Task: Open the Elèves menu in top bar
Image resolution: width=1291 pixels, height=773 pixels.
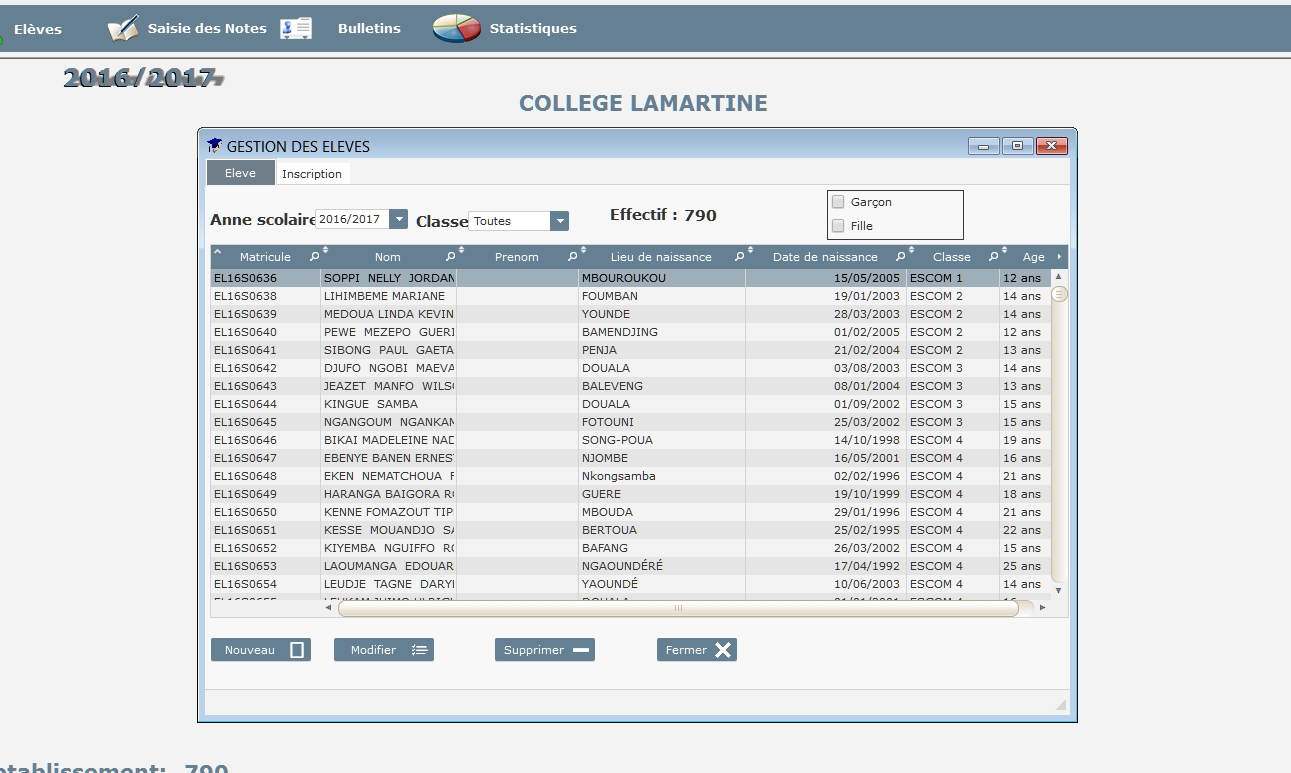Action: pyautogui.click(x=38, y=29)
